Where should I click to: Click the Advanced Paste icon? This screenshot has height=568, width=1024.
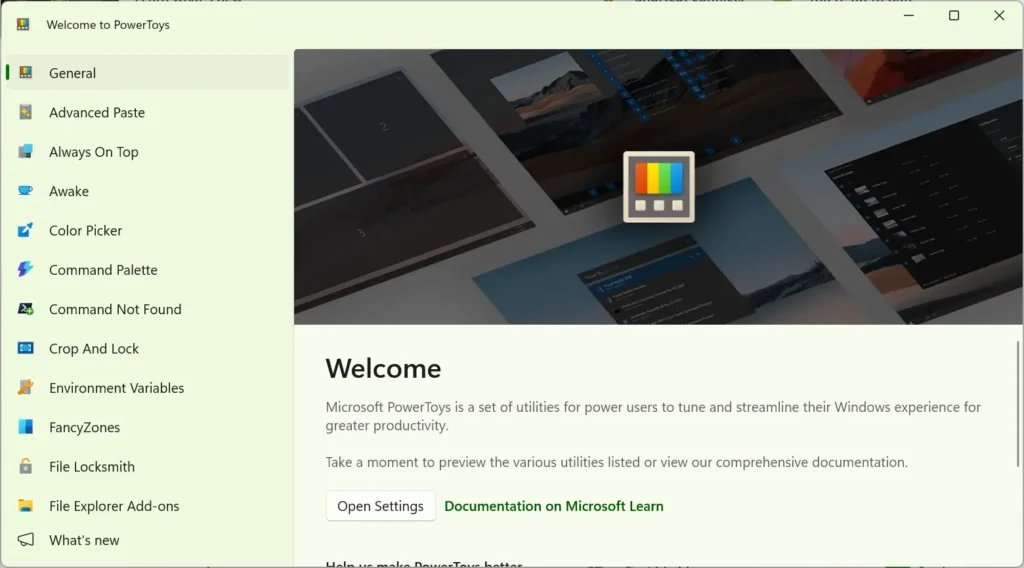coord(25,112)
